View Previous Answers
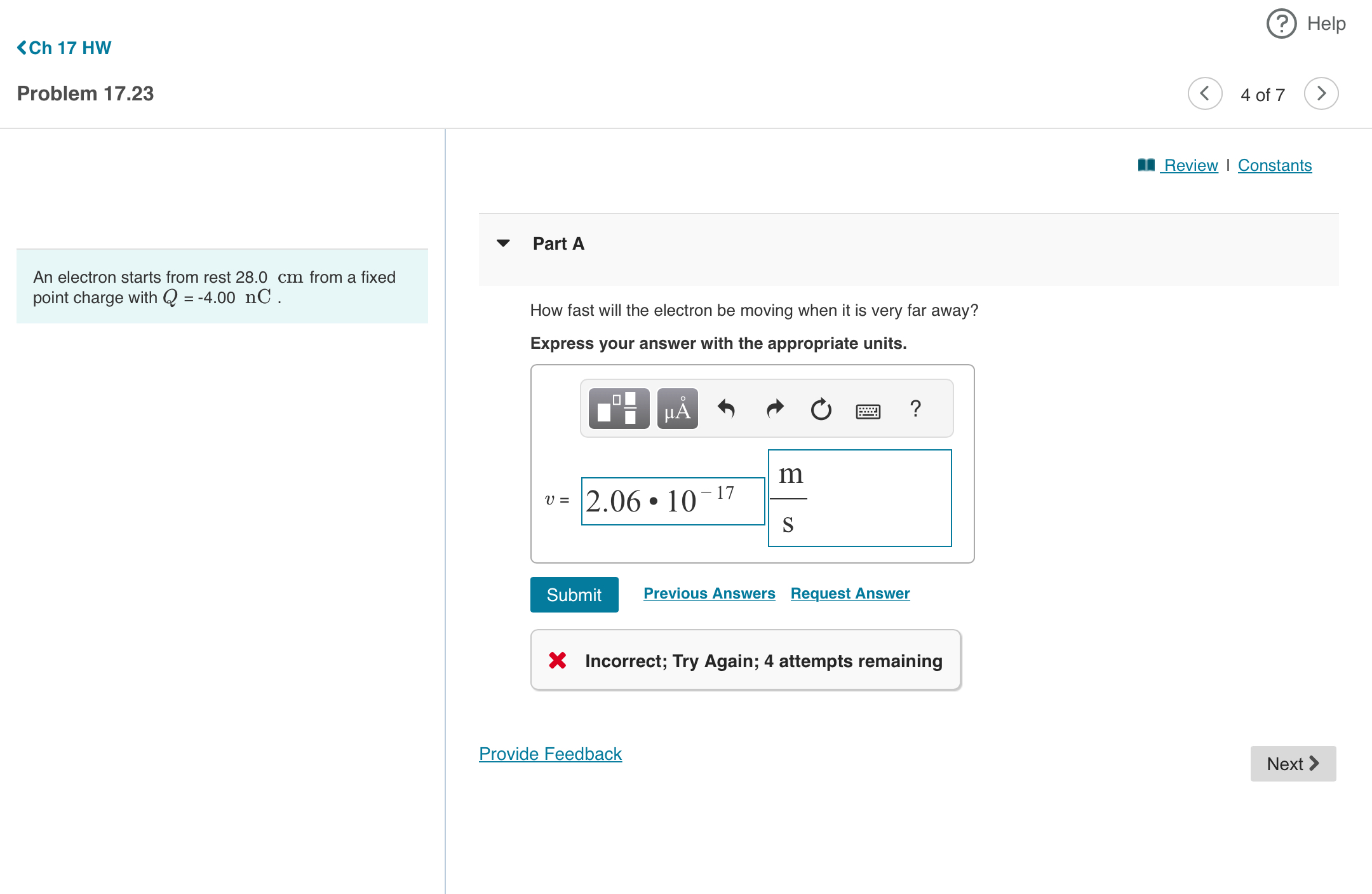Image resolution: width=1372 pixels, height=894 pixels. click(x=709, y=593)
